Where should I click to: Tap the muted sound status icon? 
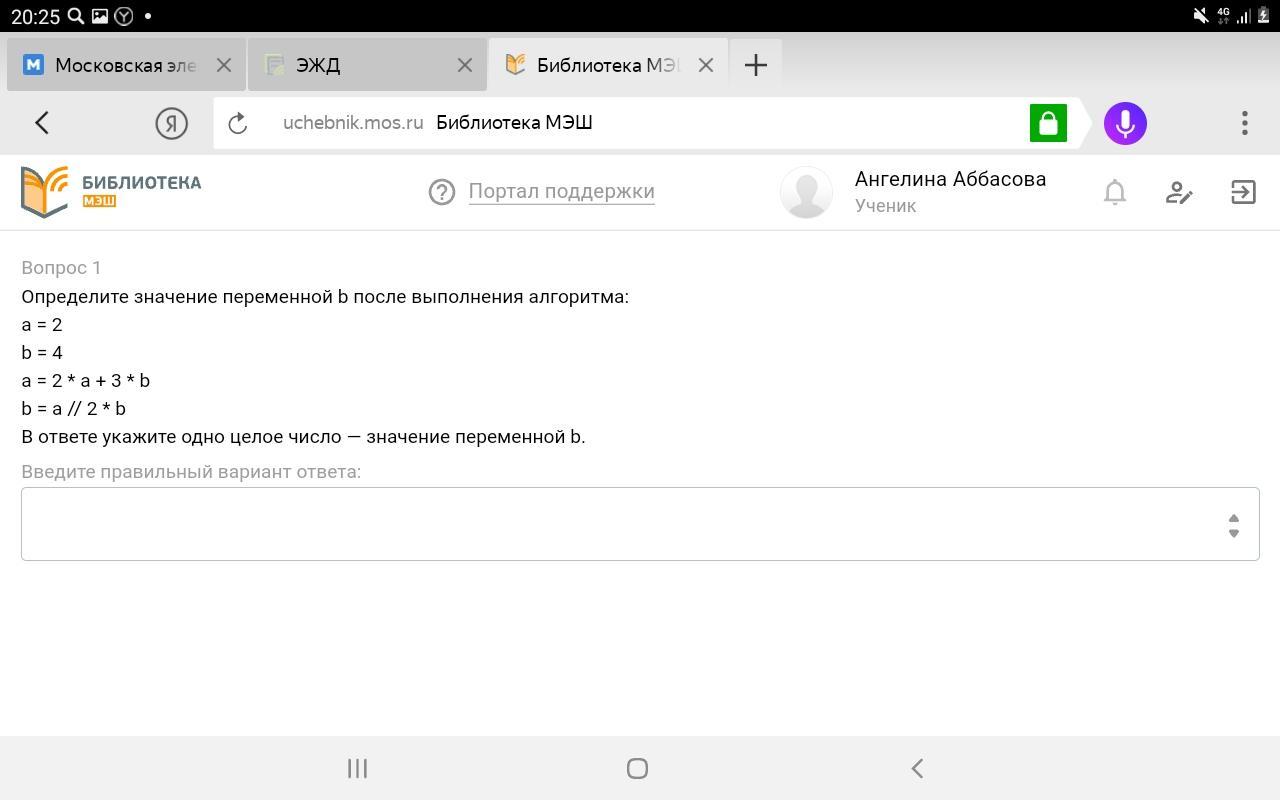(x=1201, y=16)
